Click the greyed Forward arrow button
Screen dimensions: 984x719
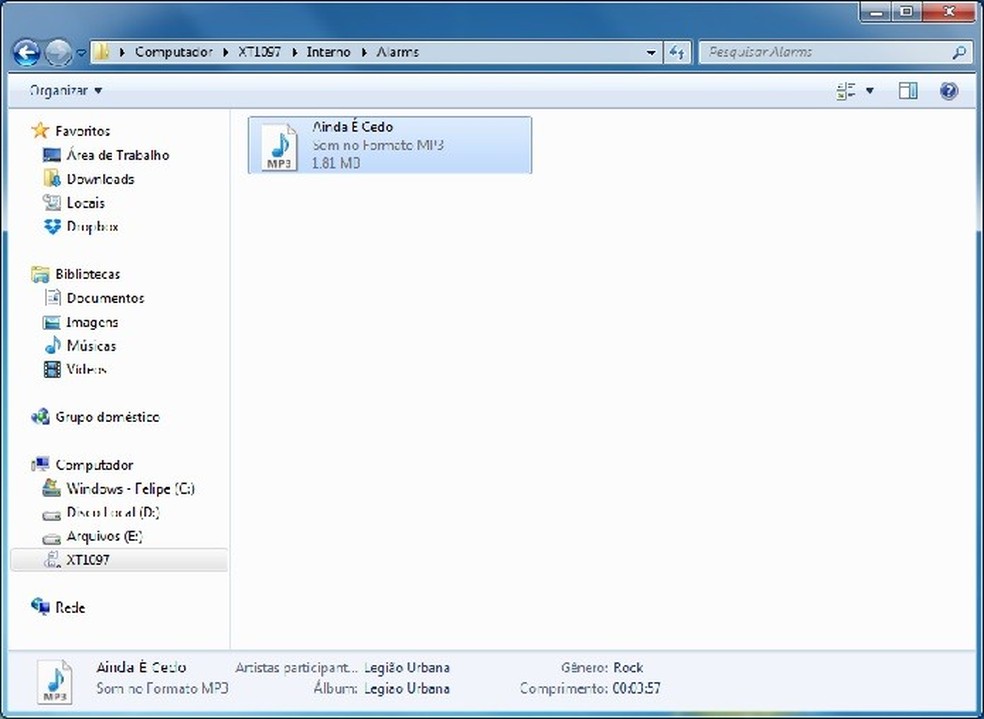tap(58, 53)
